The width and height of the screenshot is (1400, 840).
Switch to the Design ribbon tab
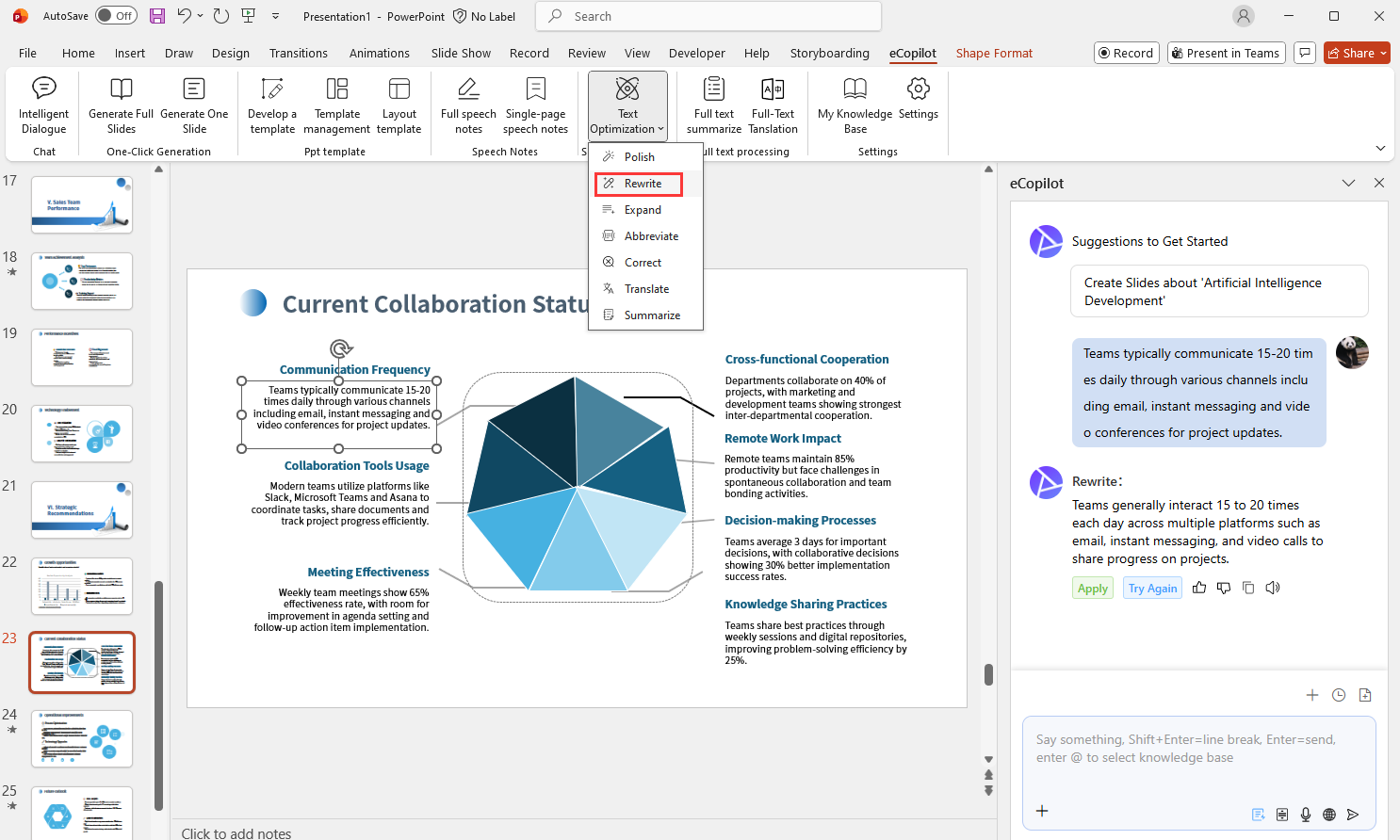231,54
